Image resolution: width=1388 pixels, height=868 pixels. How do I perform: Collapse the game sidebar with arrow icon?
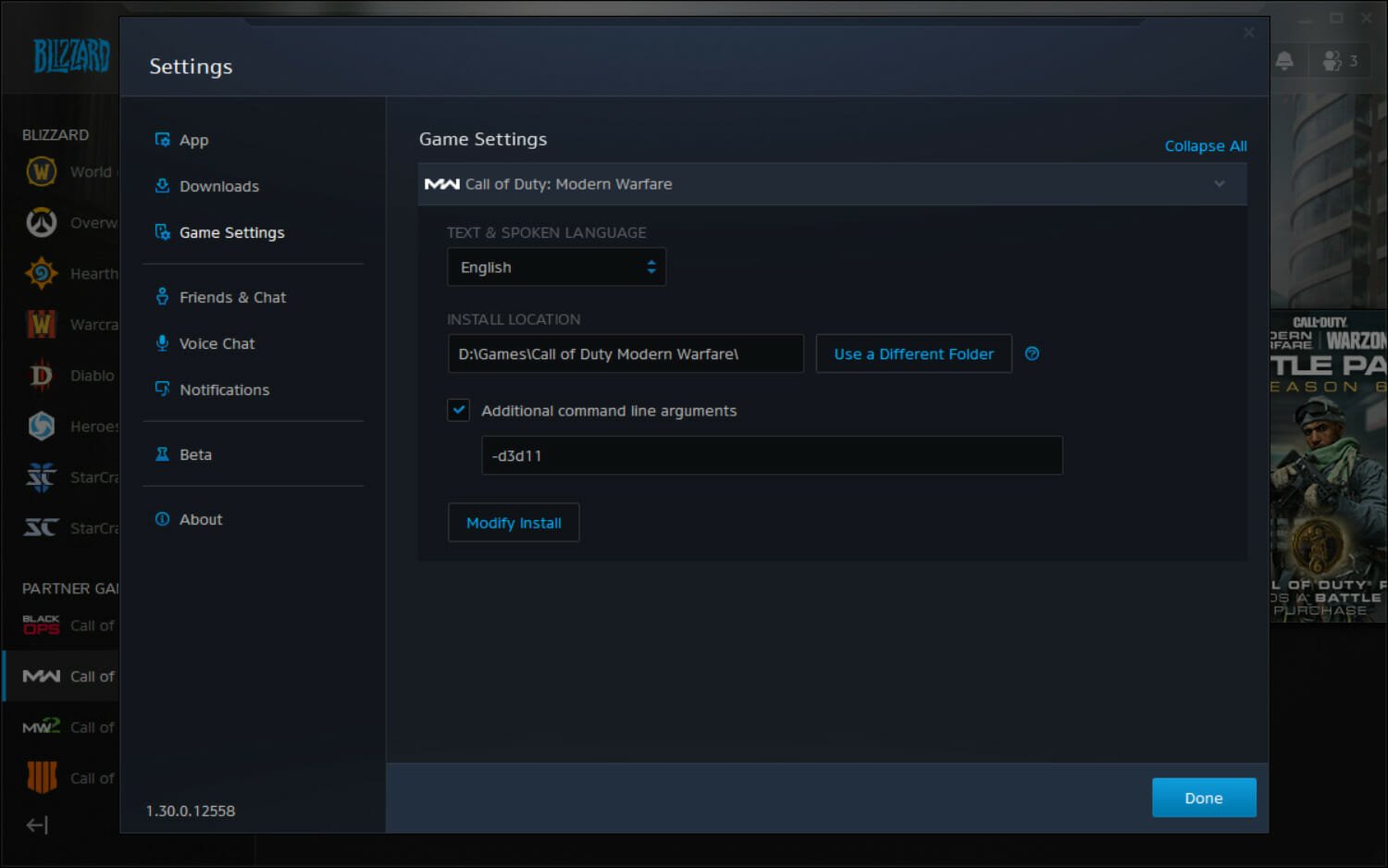click(37, 825)
